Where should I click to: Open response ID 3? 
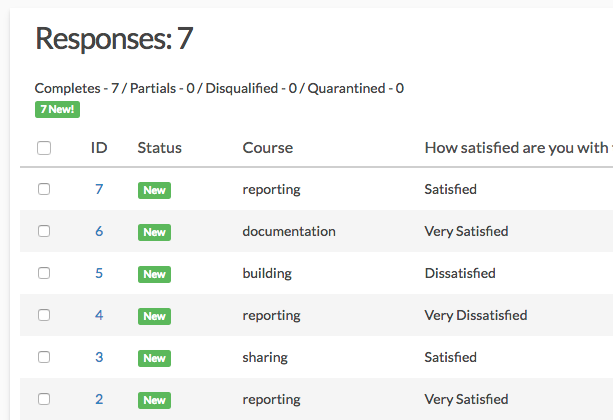[x=99, y=357]
